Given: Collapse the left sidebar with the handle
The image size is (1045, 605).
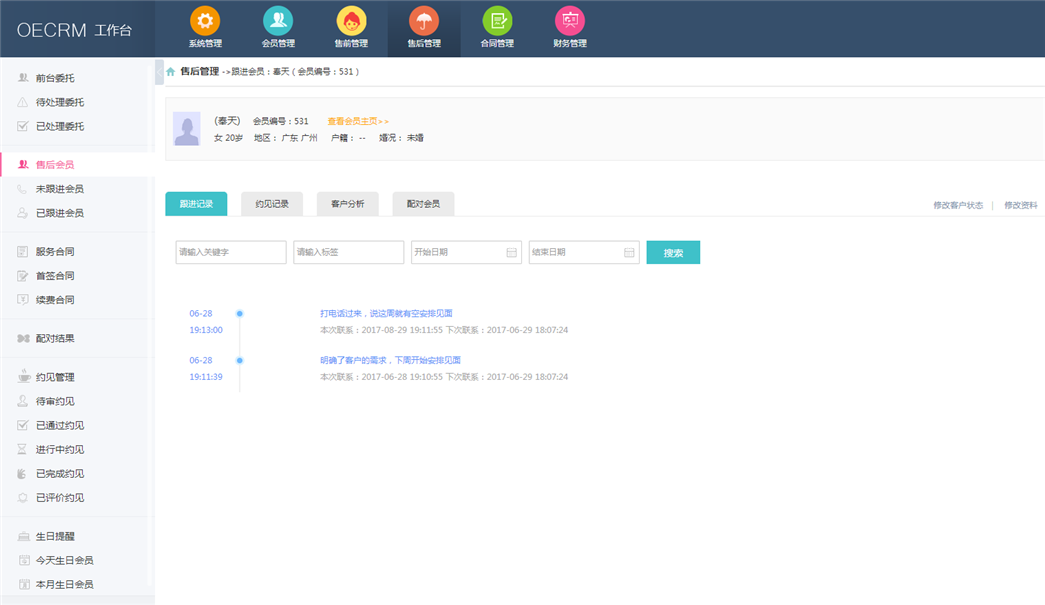Looking at the screenshot, I should tap(159, 72).
